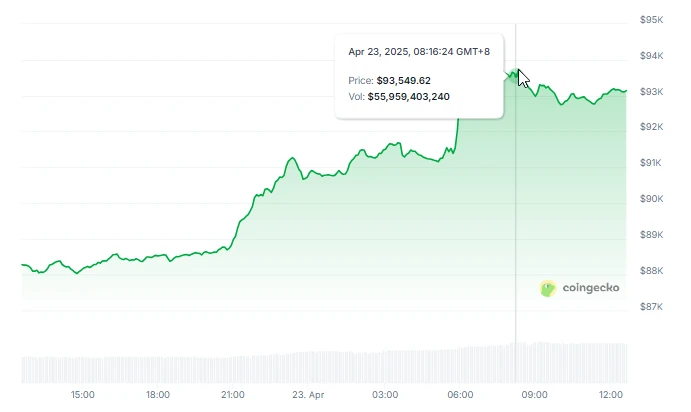Click the $87K y-axis label
The width and height of the screenshot is (691, 412).
pyautogui.click(x=653, y=306)
